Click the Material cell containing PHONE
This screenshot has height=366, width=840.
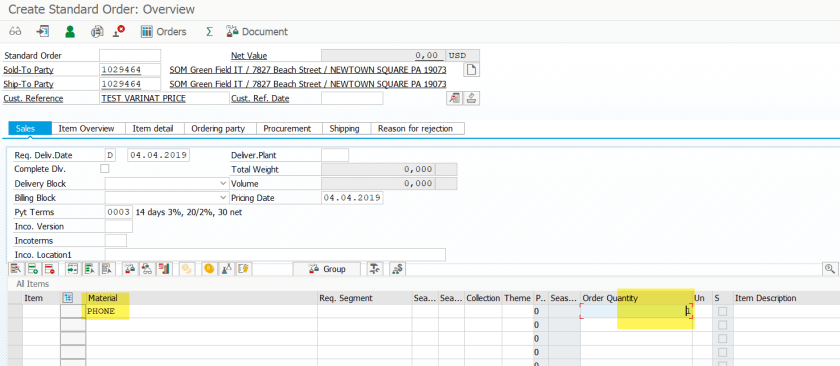point(201,311)
